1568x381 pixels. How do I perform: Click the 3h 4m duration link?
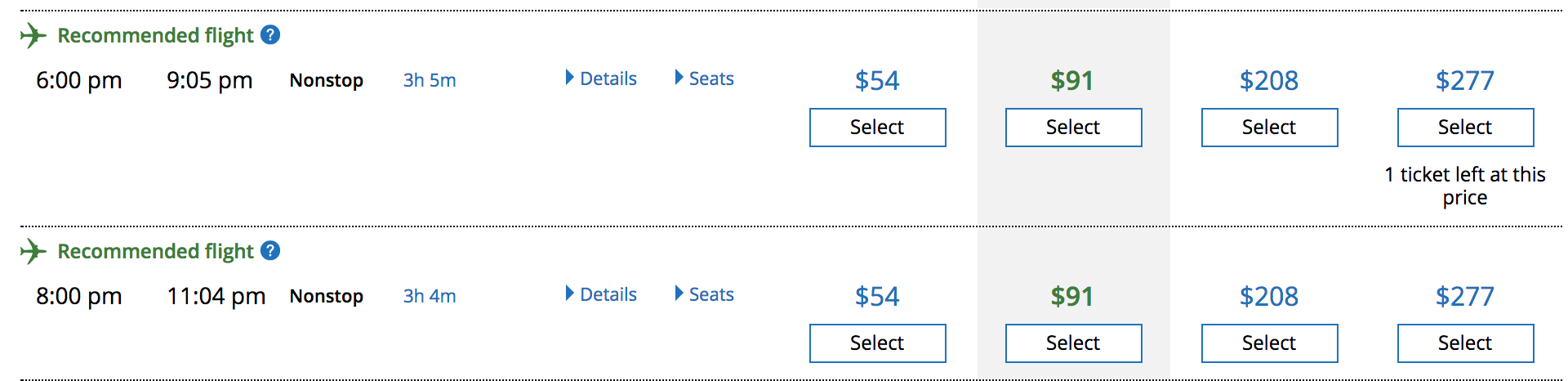[430, 296]
